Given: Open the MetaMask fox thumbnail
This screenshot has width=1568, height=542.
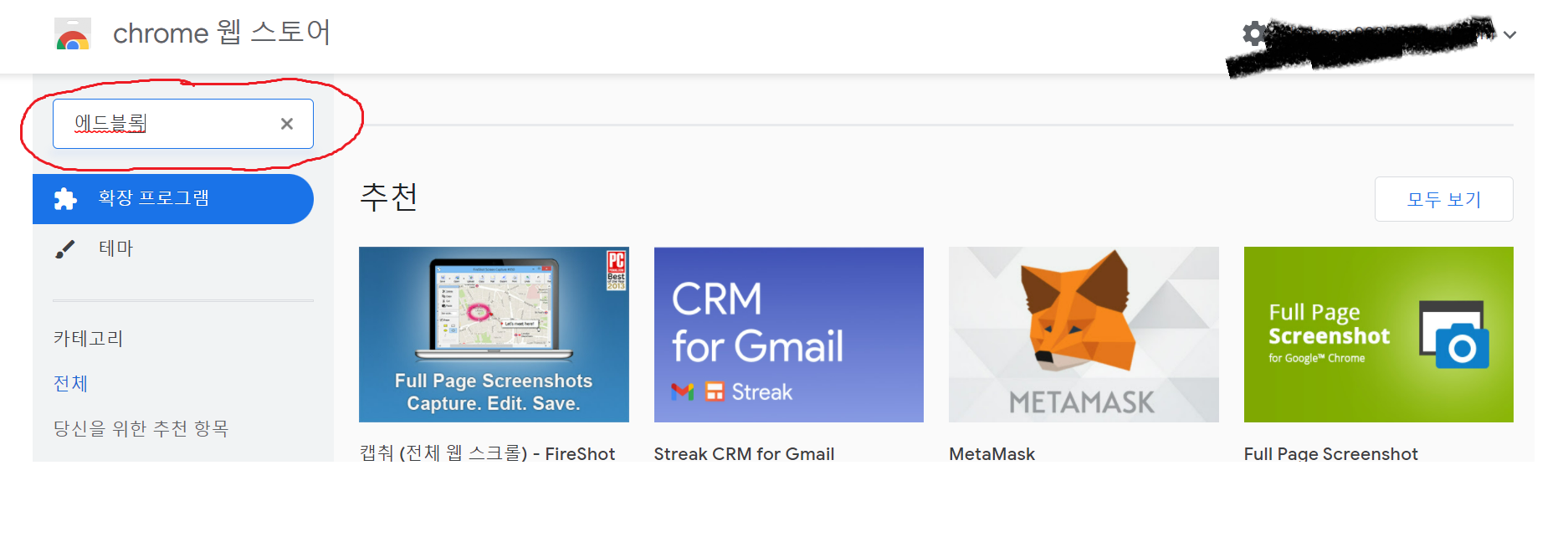Looking at the screenshot, I should click(x=1084, y=335).
